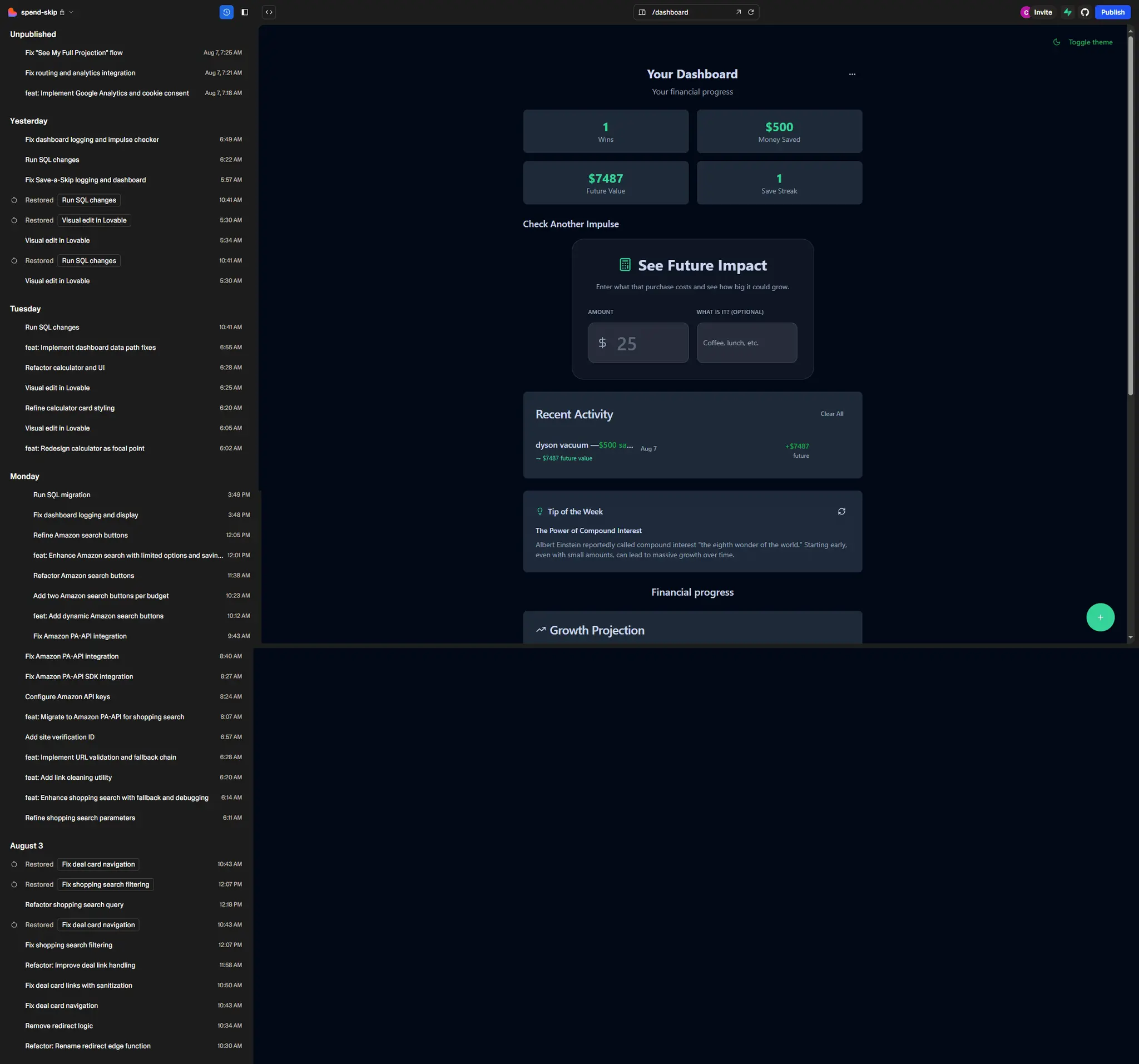Select 'Refine Amazon search buttons' version
Image resolution: width=1139 pixels, height=1064 pixels.
135,535
